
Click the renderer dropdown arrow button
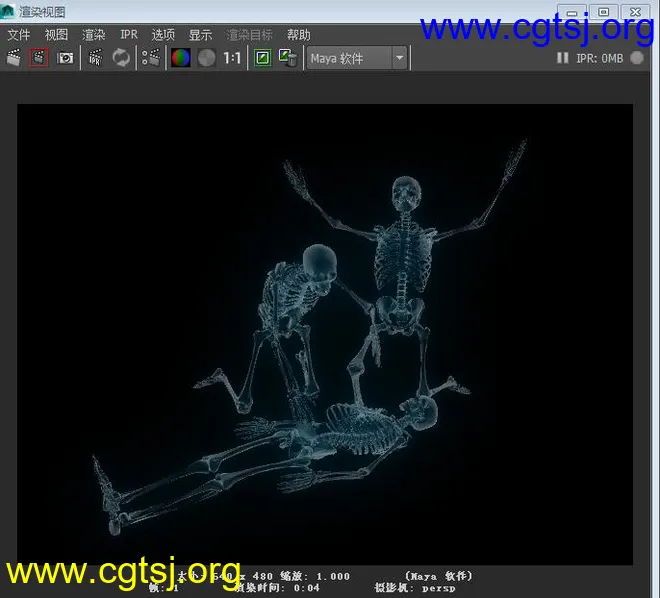coord(399,58)
